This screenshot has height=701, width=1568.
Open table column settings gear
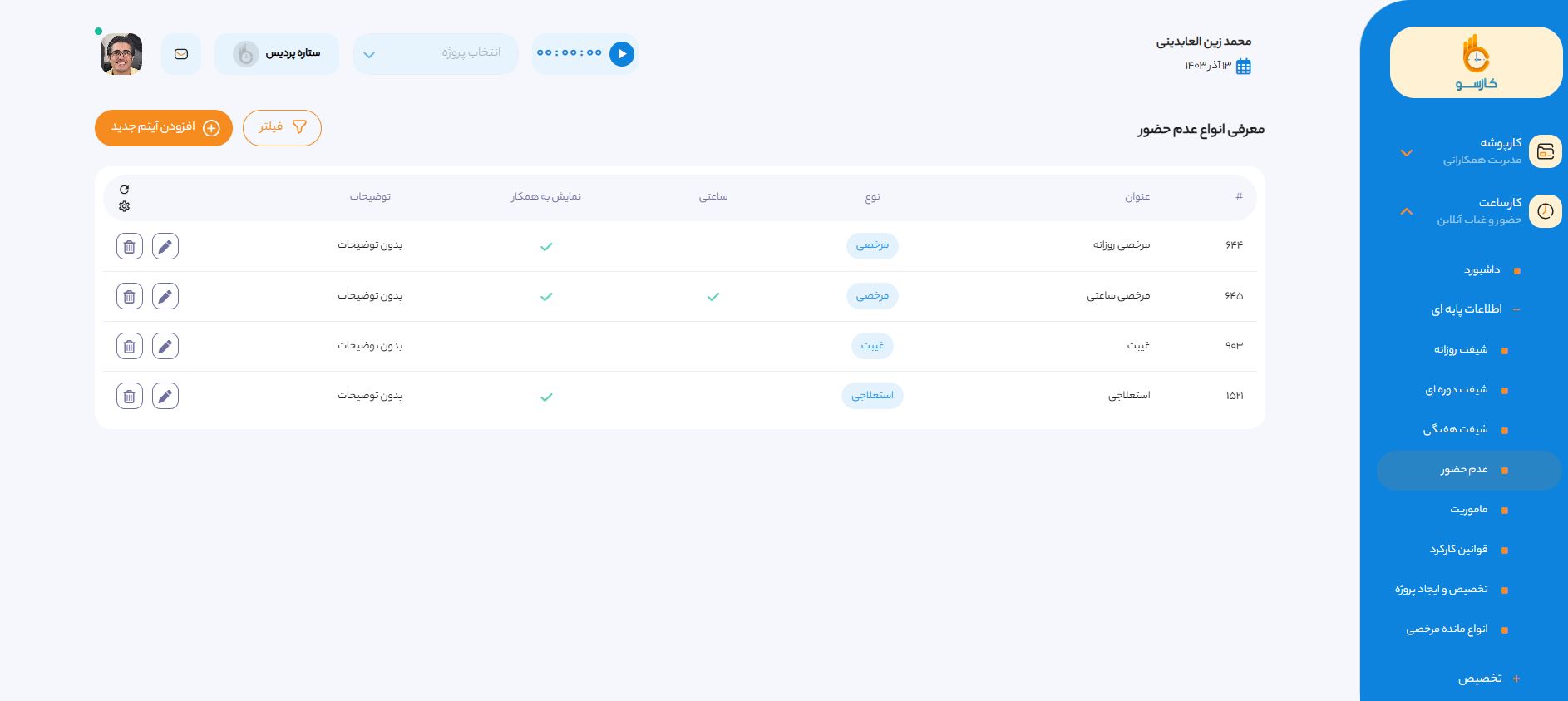point(125,206)
